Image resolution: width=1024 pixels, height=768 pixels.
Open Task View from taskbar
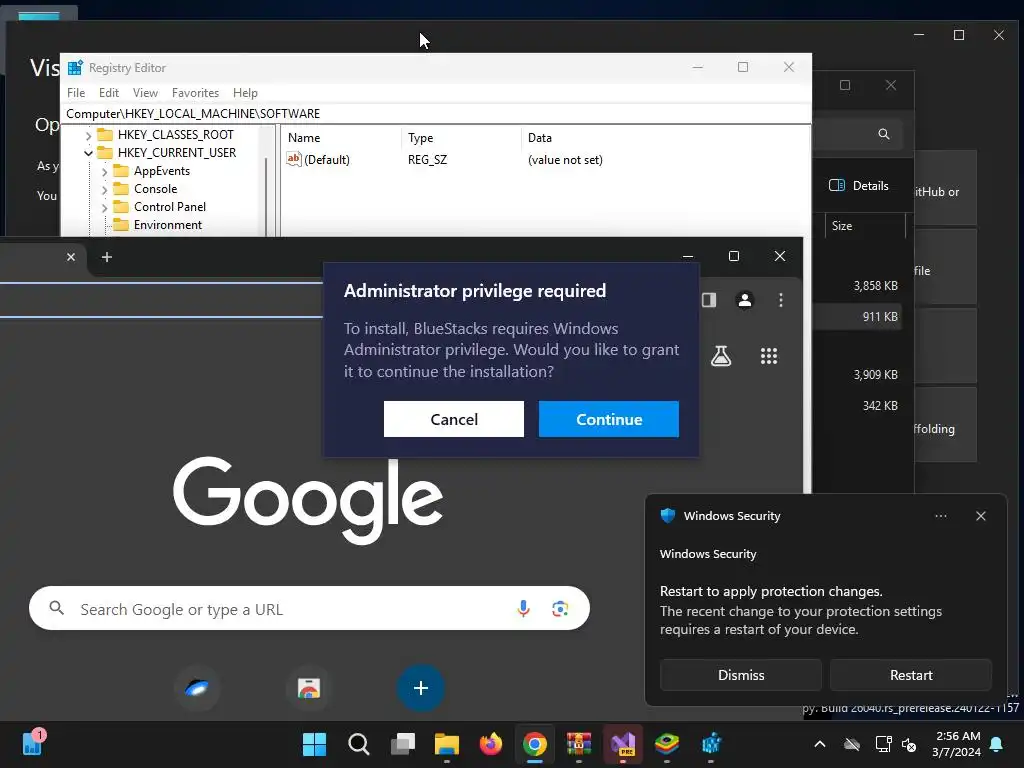click(x=402, y=744)
